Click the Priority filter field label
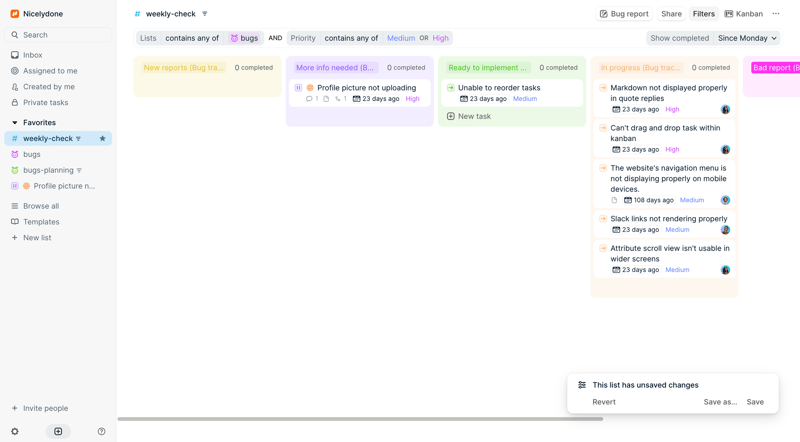800x442 pixels. [303, 38]
